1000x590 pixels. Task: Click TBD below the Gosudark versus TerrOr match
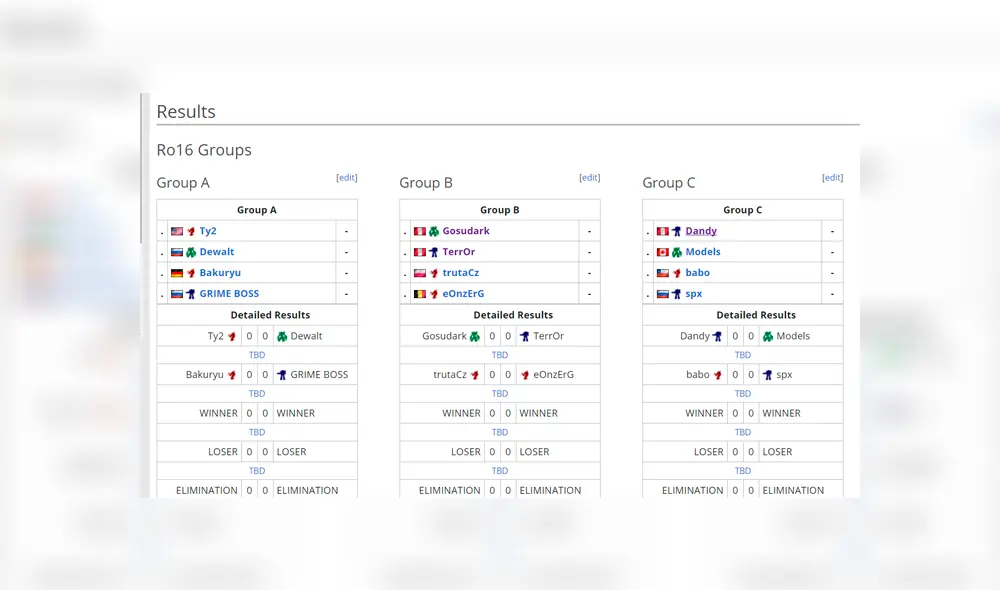pyautogui.click(x=500, y=354)
